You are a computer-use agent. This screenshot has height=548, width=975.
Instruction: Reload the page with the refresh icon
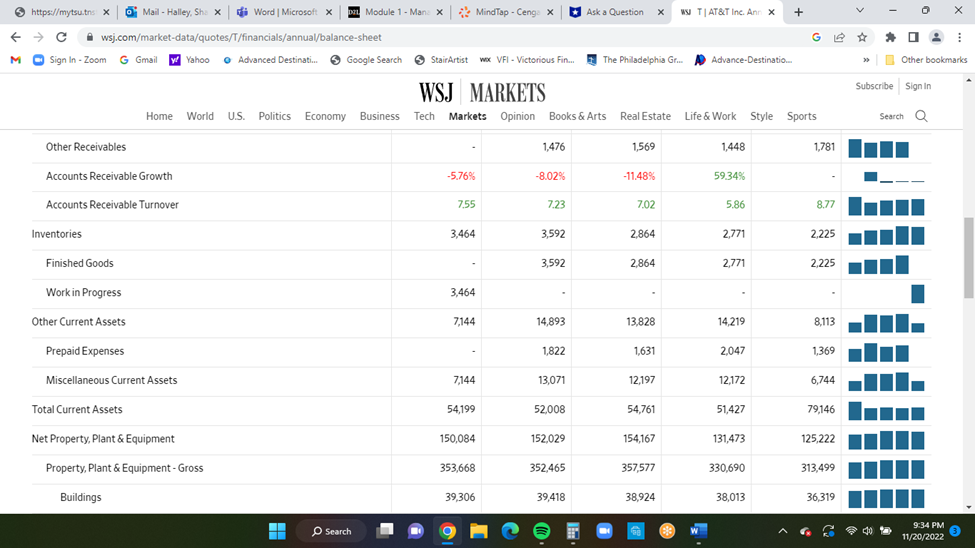click(61, 37)
